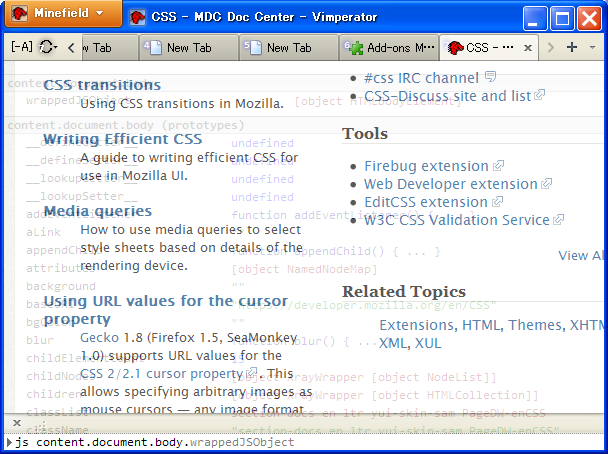Viewport: 608px width, 454px height.
Task: Click the triangle prompt before js command
Action: coord(9,442)
